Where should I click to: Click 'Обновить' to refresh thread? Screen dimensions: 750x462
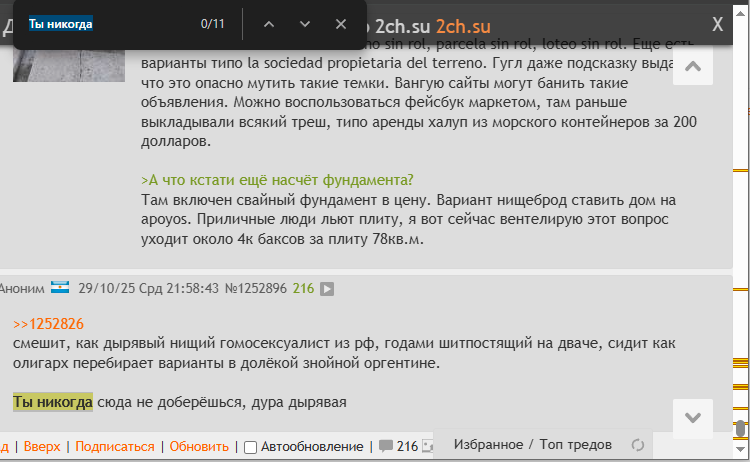click(199, 447)
